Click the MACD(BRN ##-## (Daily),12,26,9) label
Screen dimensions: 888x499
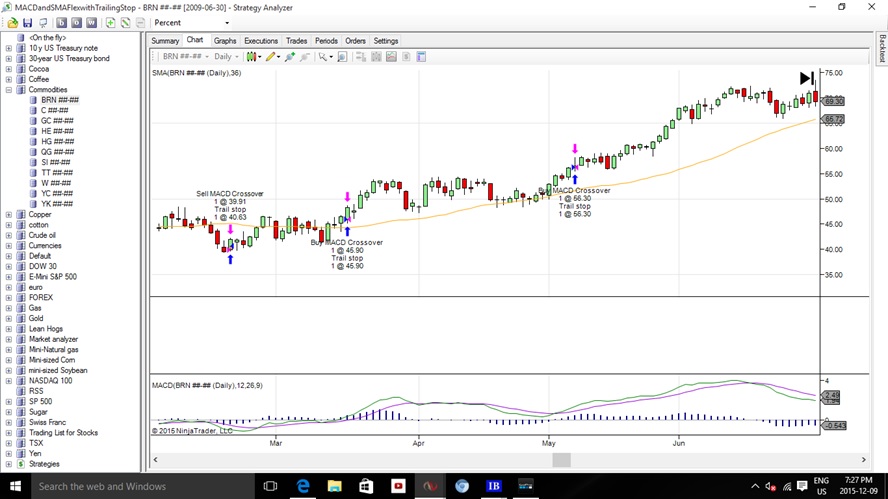[x=207, y=386]
